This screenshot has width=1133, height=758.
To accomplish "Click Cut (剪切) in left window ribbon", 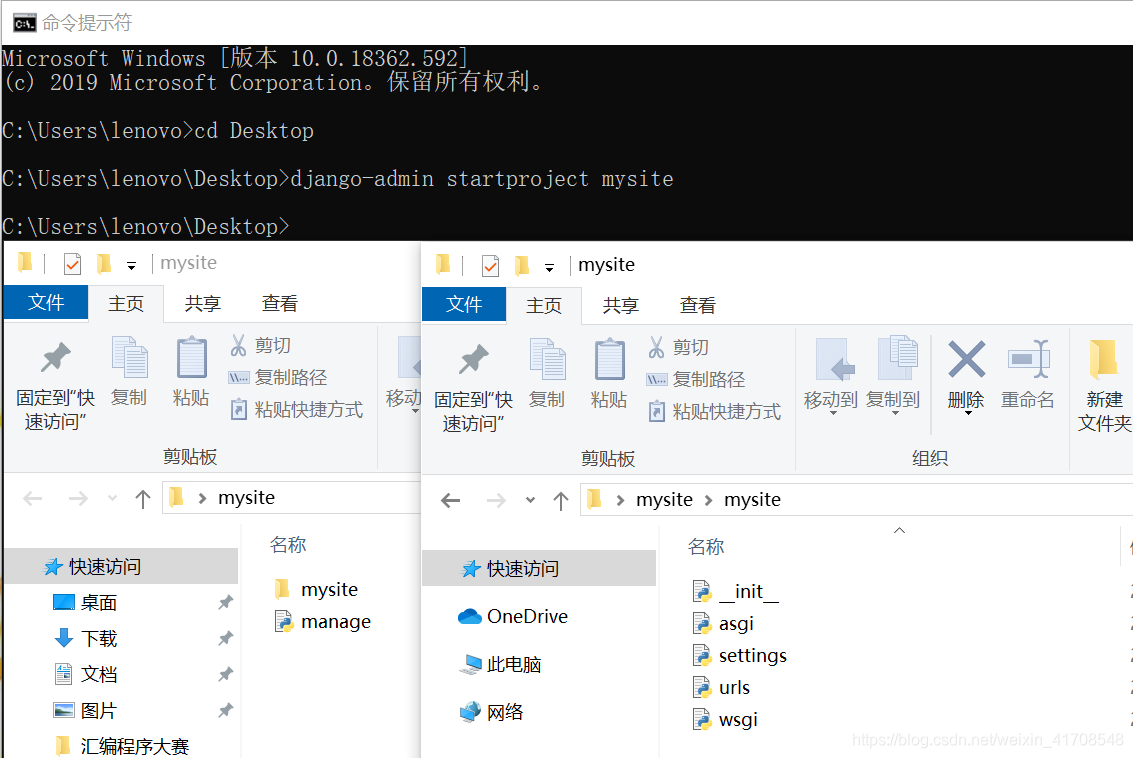I will (x=260, y=345).
